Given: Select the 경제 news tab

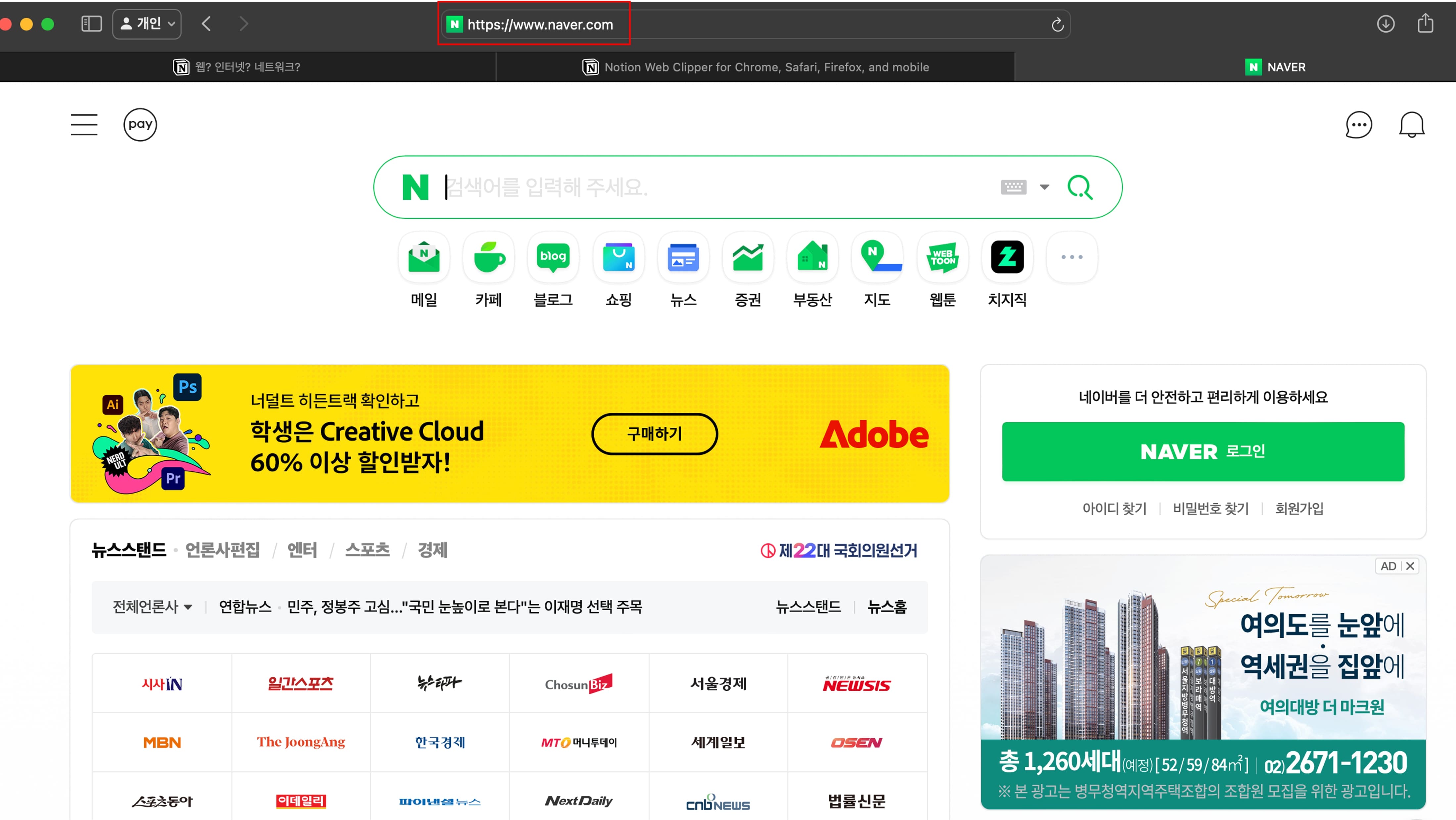Looking at the screenshot, I should click(x=432, y=550).
